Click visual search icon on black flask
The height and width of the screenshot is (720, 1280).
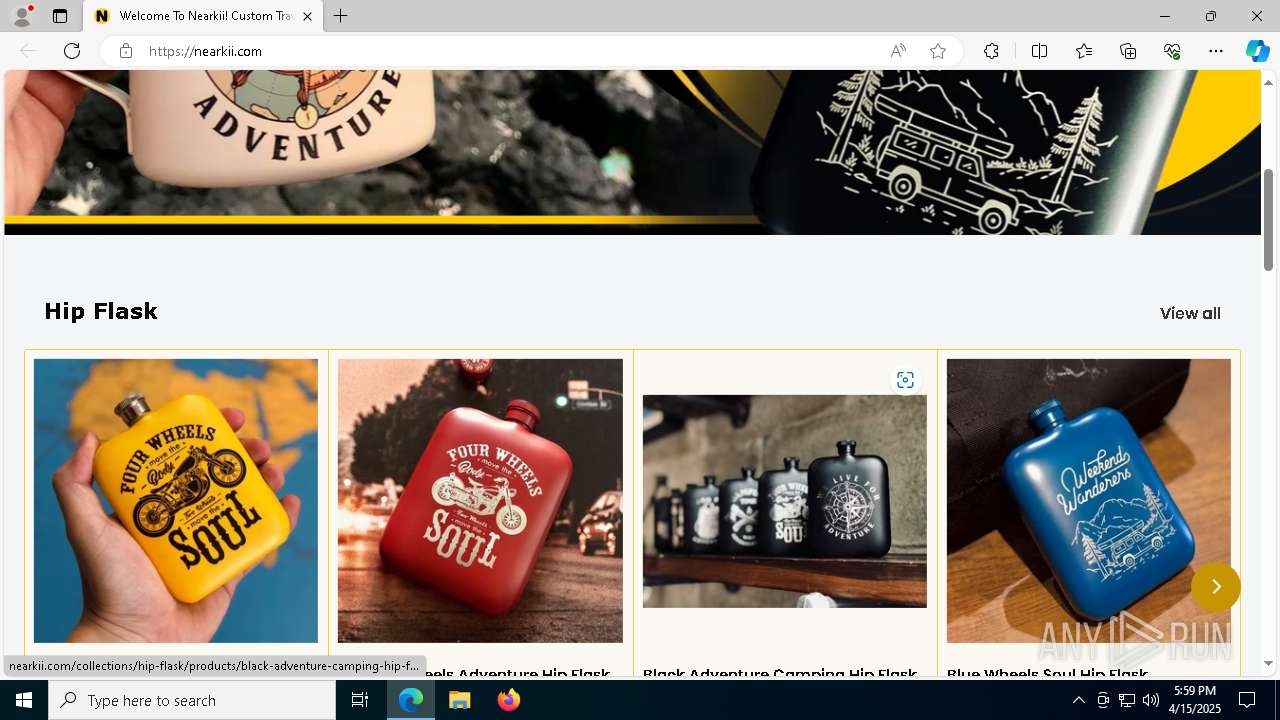[x=905, y=380]
